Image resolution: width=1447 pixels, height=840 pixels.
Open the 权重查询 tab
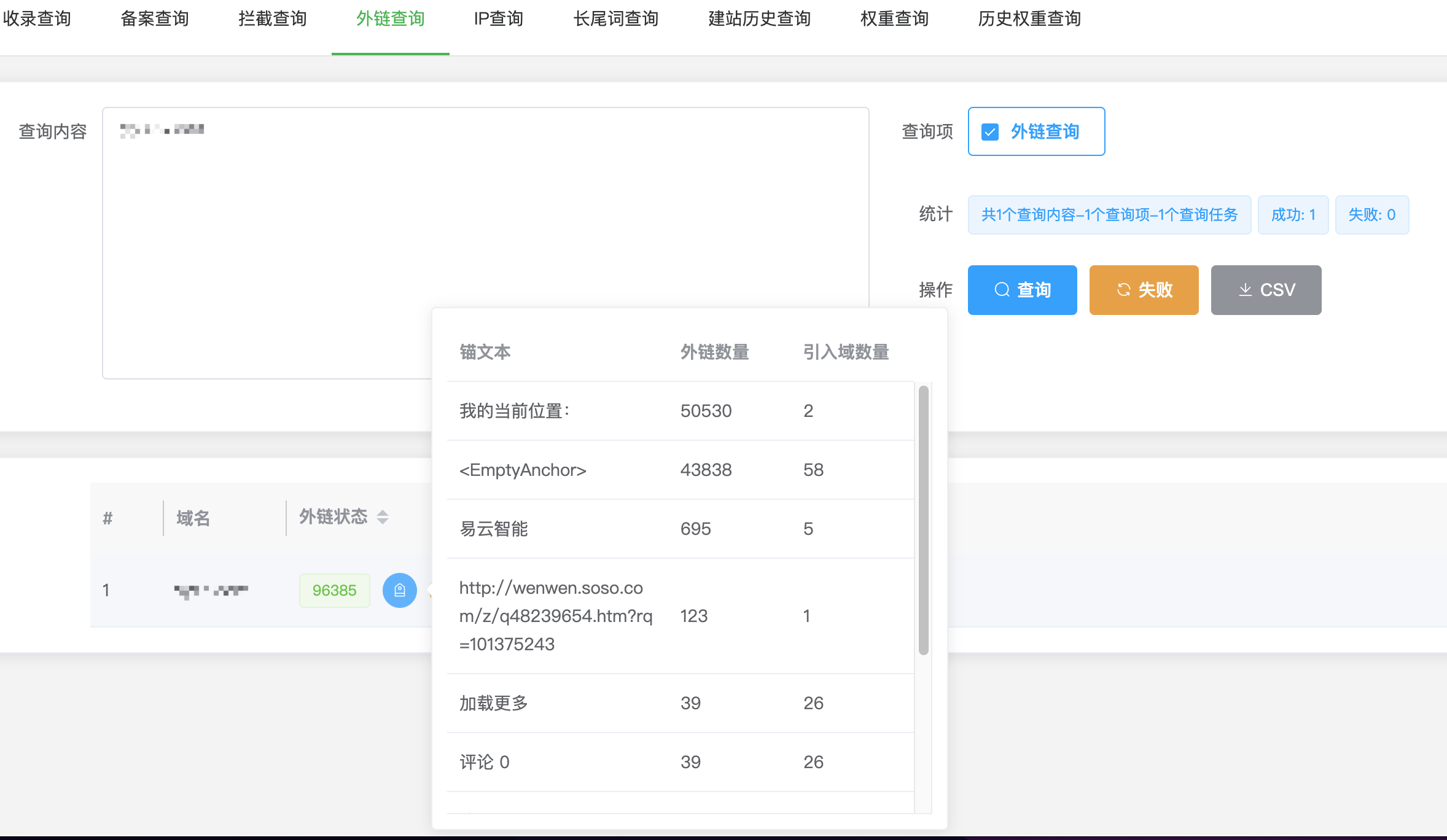[x=894, y=19]
